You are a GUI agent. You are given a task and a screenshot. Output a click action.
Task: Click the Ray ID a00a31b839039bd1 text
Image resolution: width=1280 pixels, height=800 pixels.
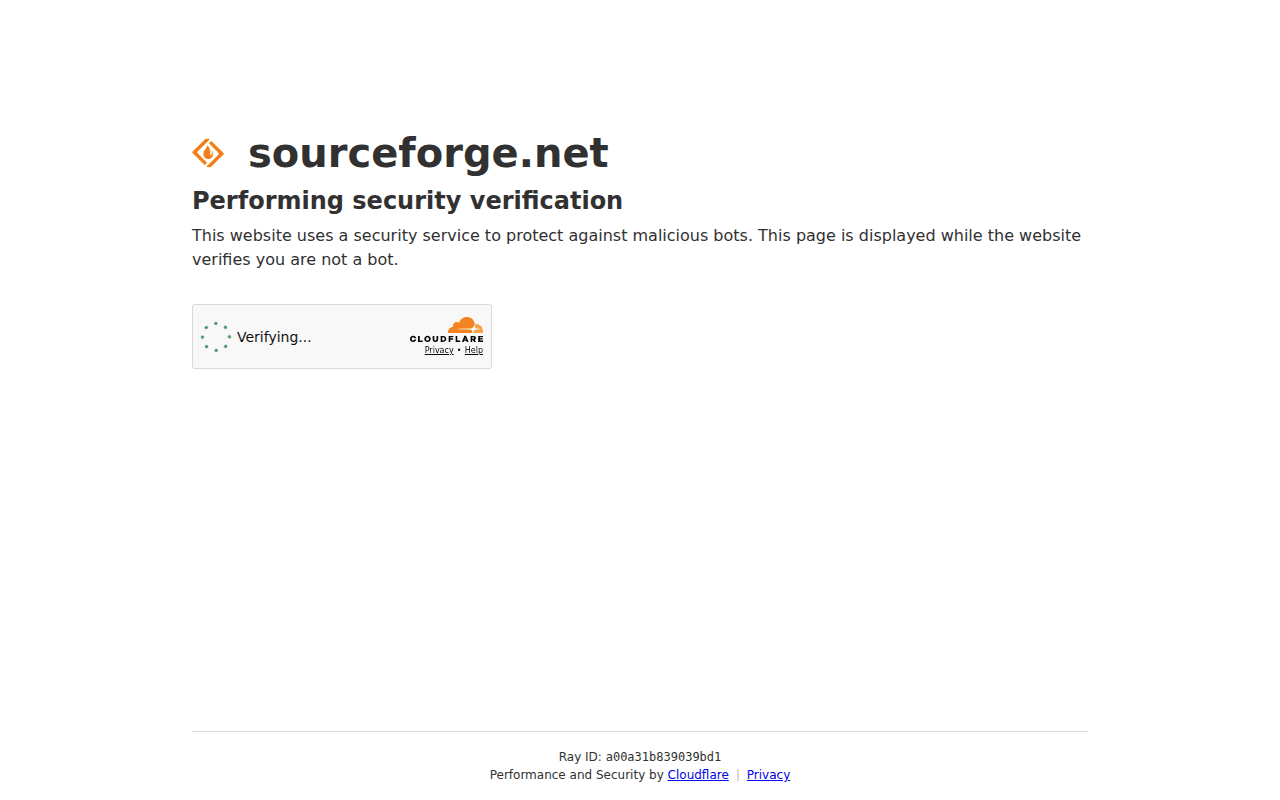click(x=640, y=757)
